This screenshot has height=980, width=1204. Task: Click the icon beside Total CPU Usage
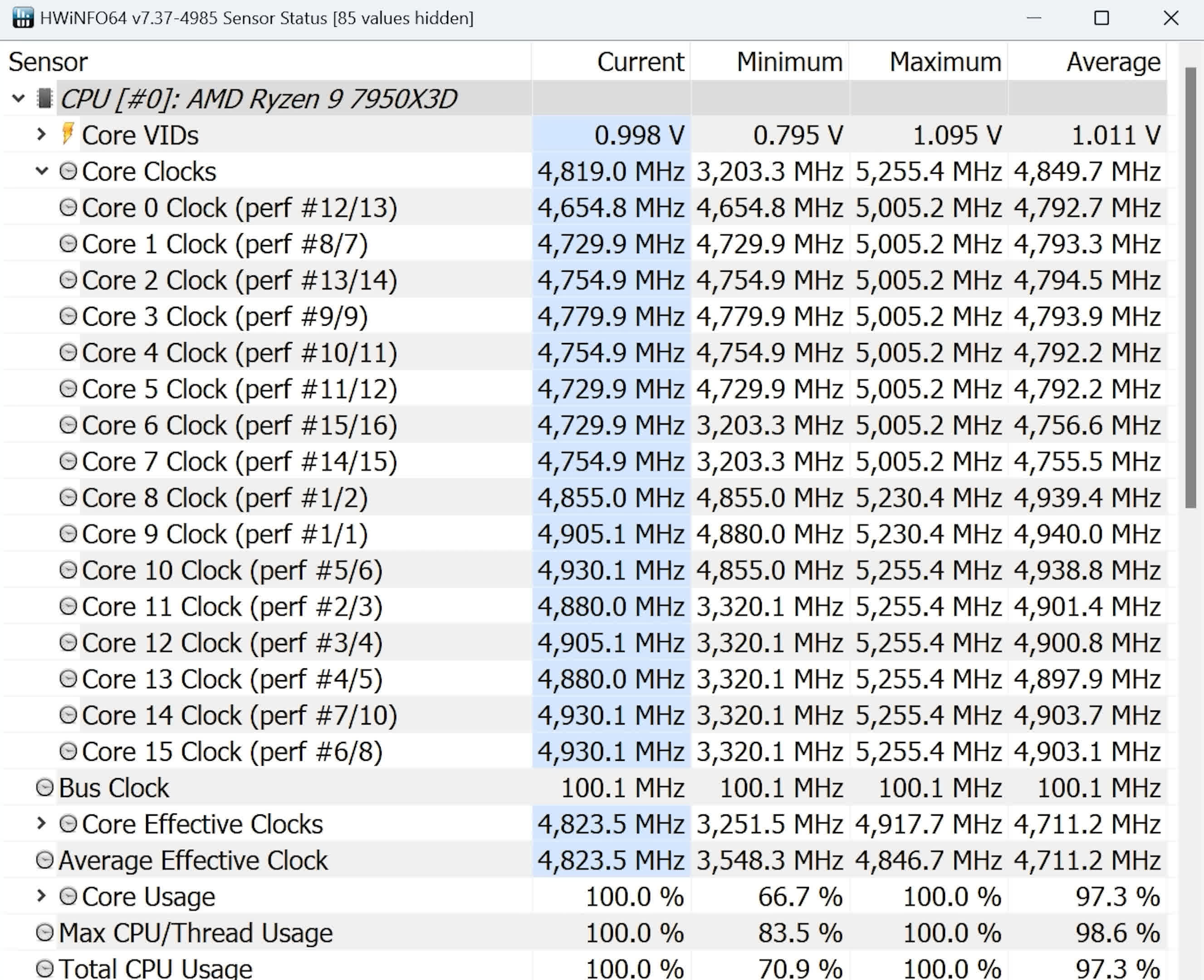tap(44, 968)
